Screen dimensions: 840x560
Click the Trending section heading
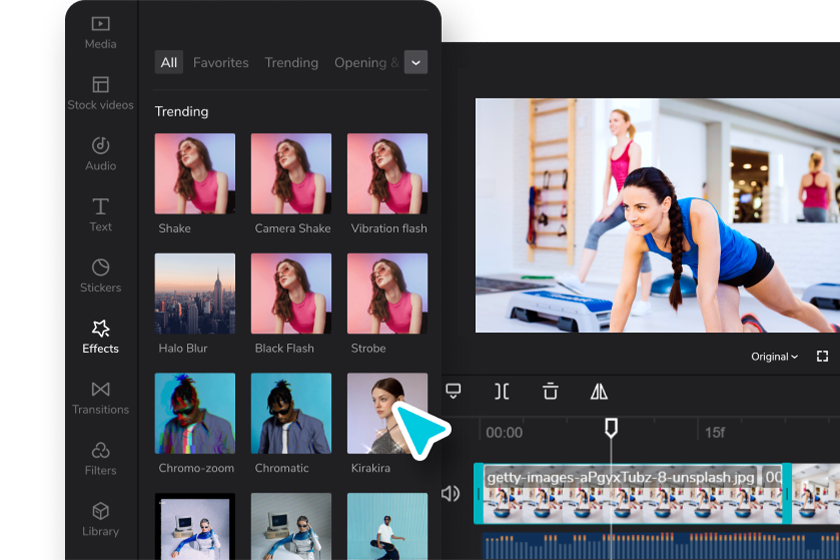point(182,111)
